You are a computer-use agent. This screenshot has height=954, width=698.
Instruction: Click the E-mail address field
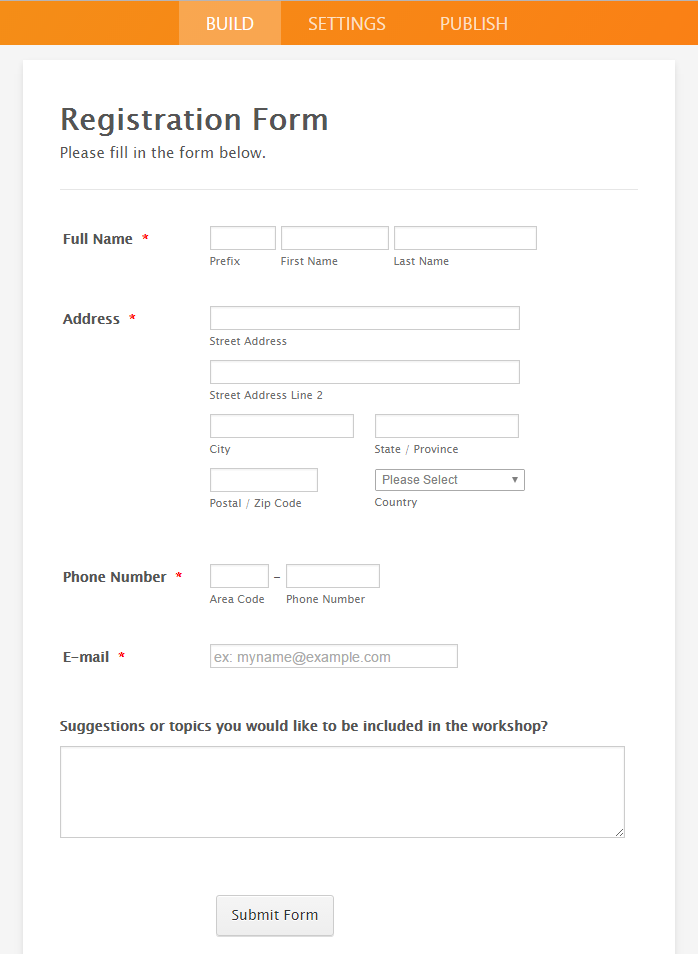point(333,656)
